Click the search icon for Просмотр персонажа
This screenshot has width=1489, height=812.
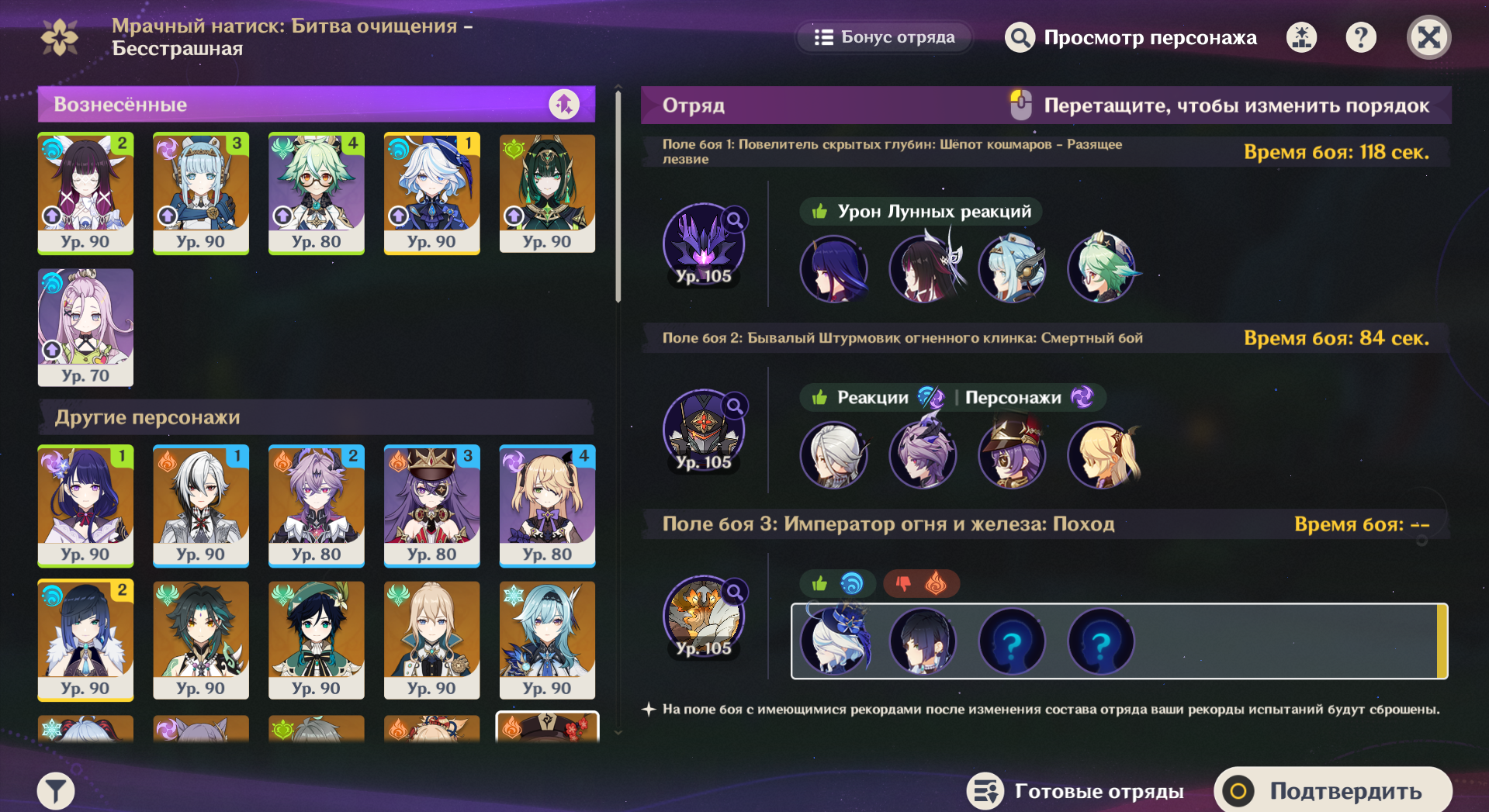point(1020,37)
